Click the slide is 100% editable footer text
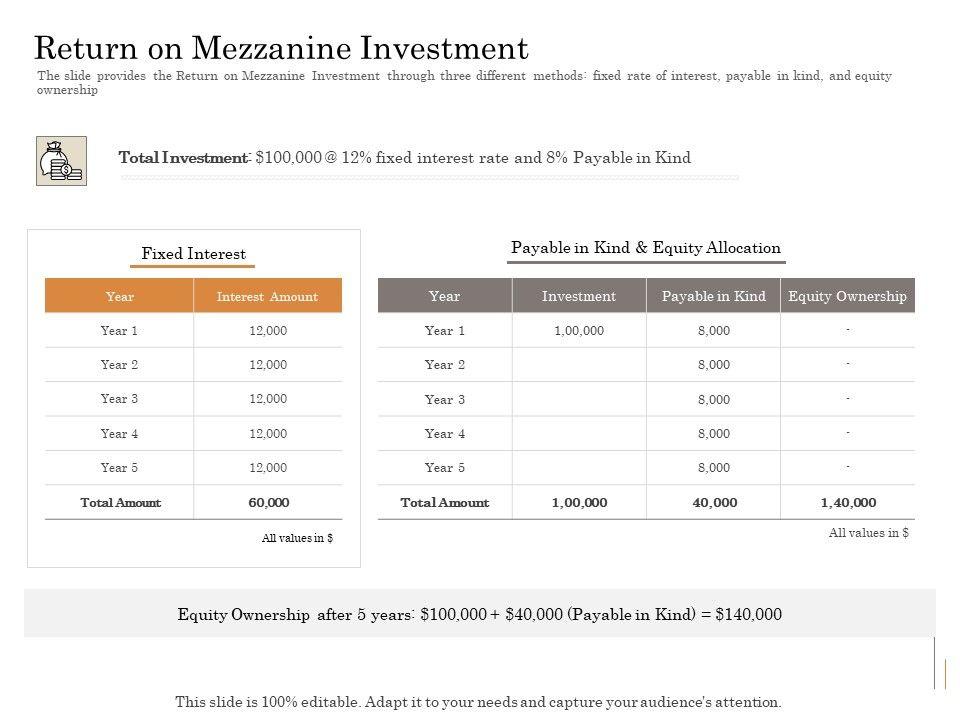The width and height of the screenshot is (960, 720). pyautogui.click(x=478, y=702)
